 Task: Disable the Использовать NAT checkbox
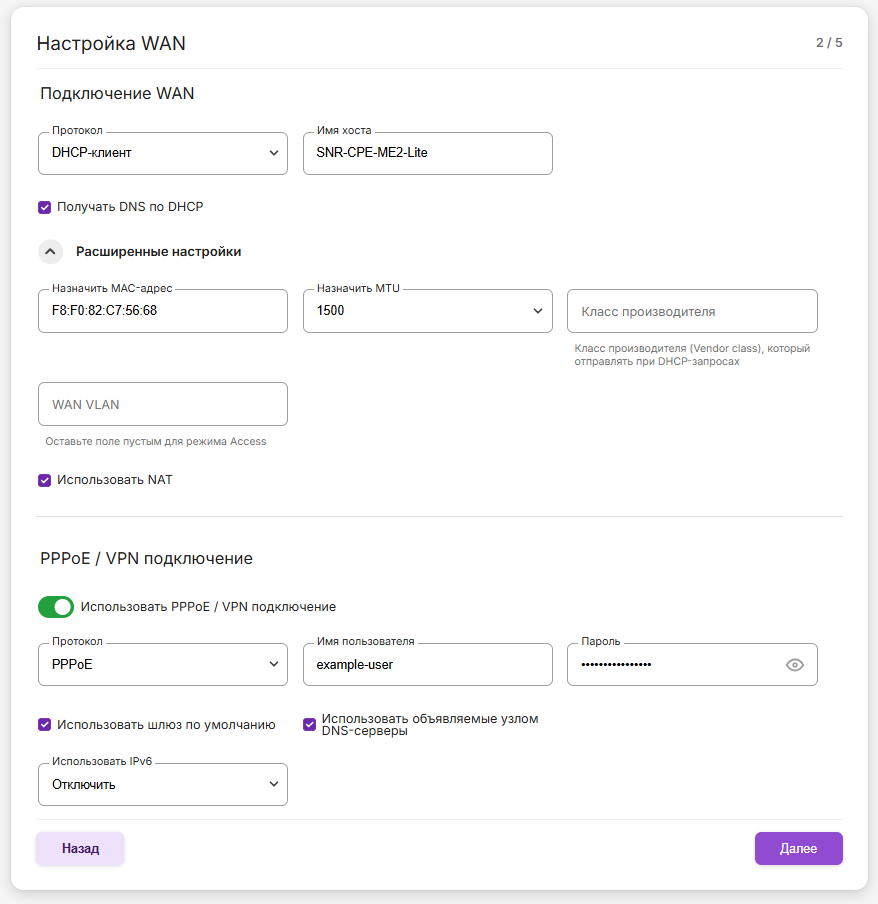coord(44,480)
